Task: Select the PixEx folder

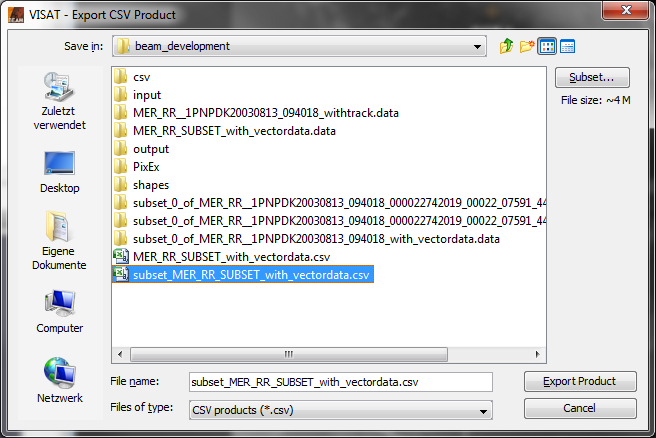Action: click(x=146, y=167)
